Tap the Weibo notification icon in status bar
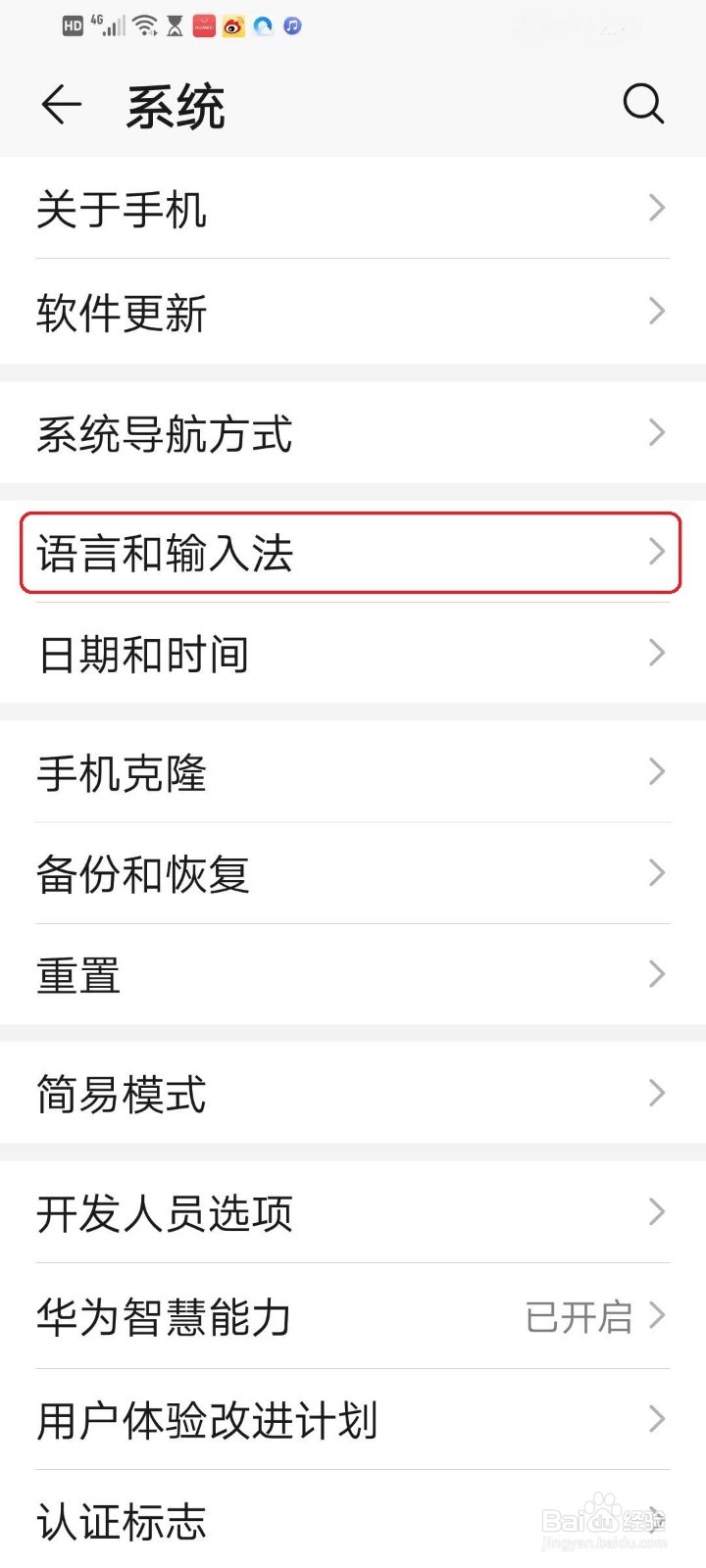 pyautogui.click(x=233, y=26)
